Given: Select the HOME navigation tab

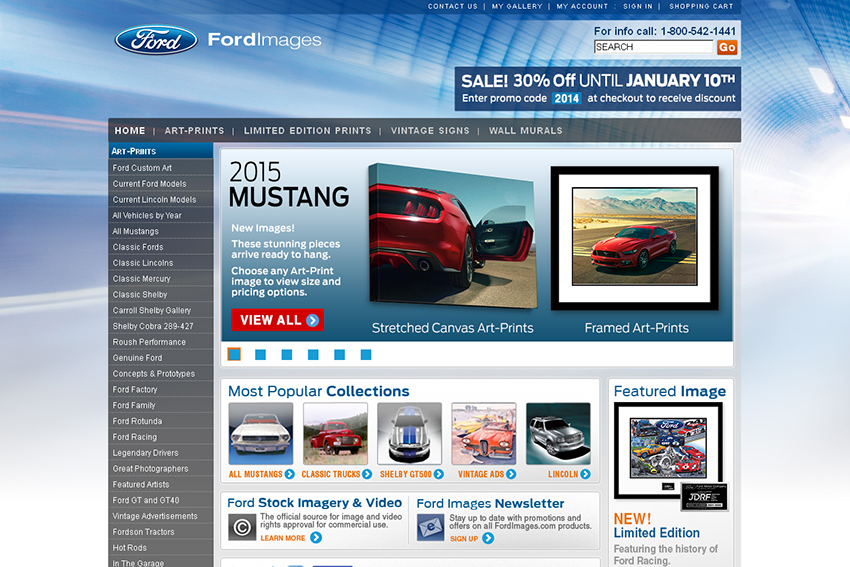Looking at the screenshot, I should 130,131.
